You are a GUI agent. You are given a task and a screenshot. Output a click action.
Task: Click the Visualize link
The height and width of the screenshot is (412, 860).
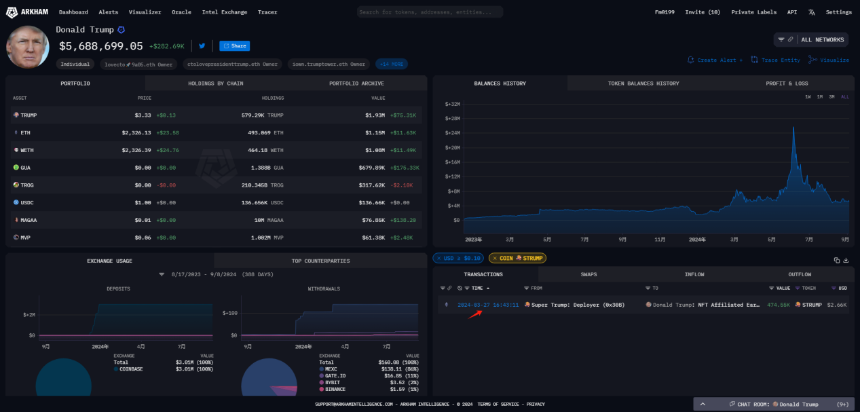point(829,60)
